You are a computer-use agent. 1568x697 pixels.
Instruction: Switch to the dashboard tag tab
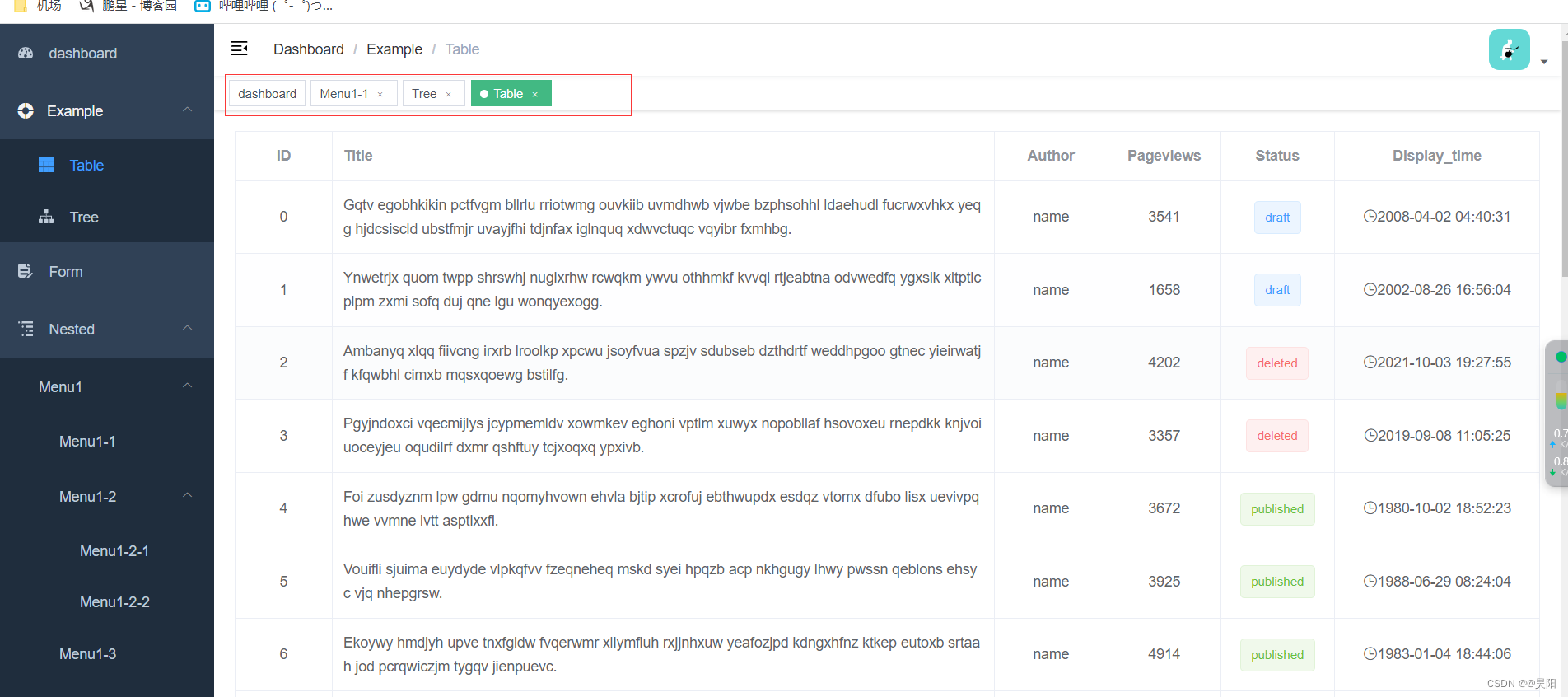268,94
